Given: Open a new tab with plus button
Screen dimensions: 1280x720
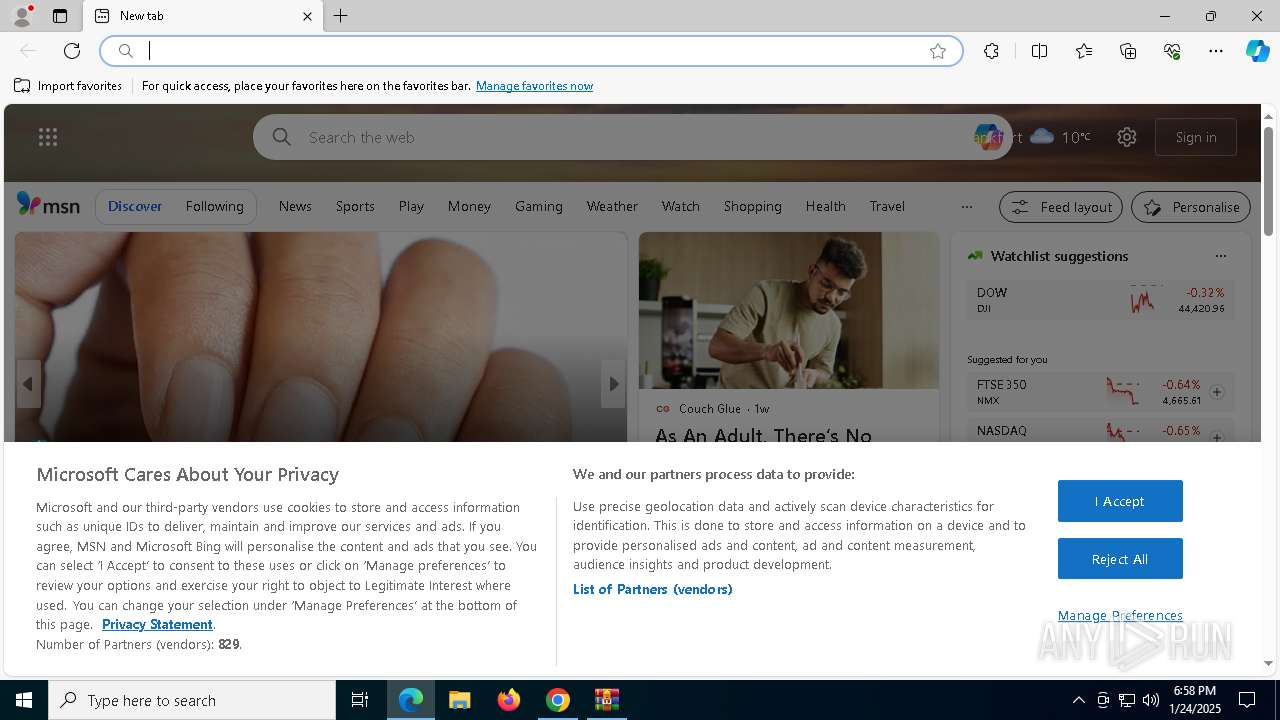Looking at the screenshot, I should (341, 16).
